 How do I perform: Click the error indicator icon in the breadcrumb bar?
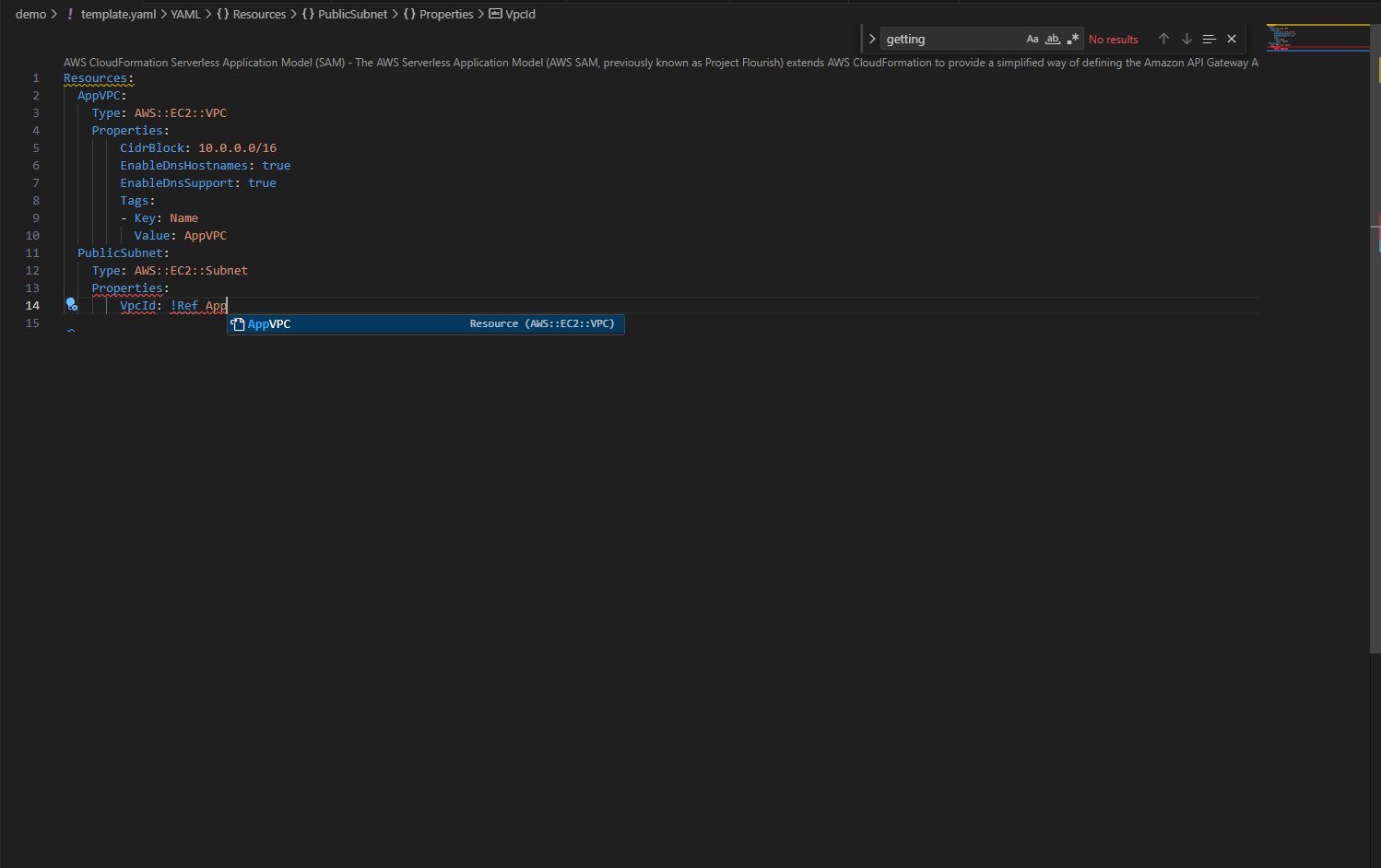pyautogui.click(x=70, y=14)
